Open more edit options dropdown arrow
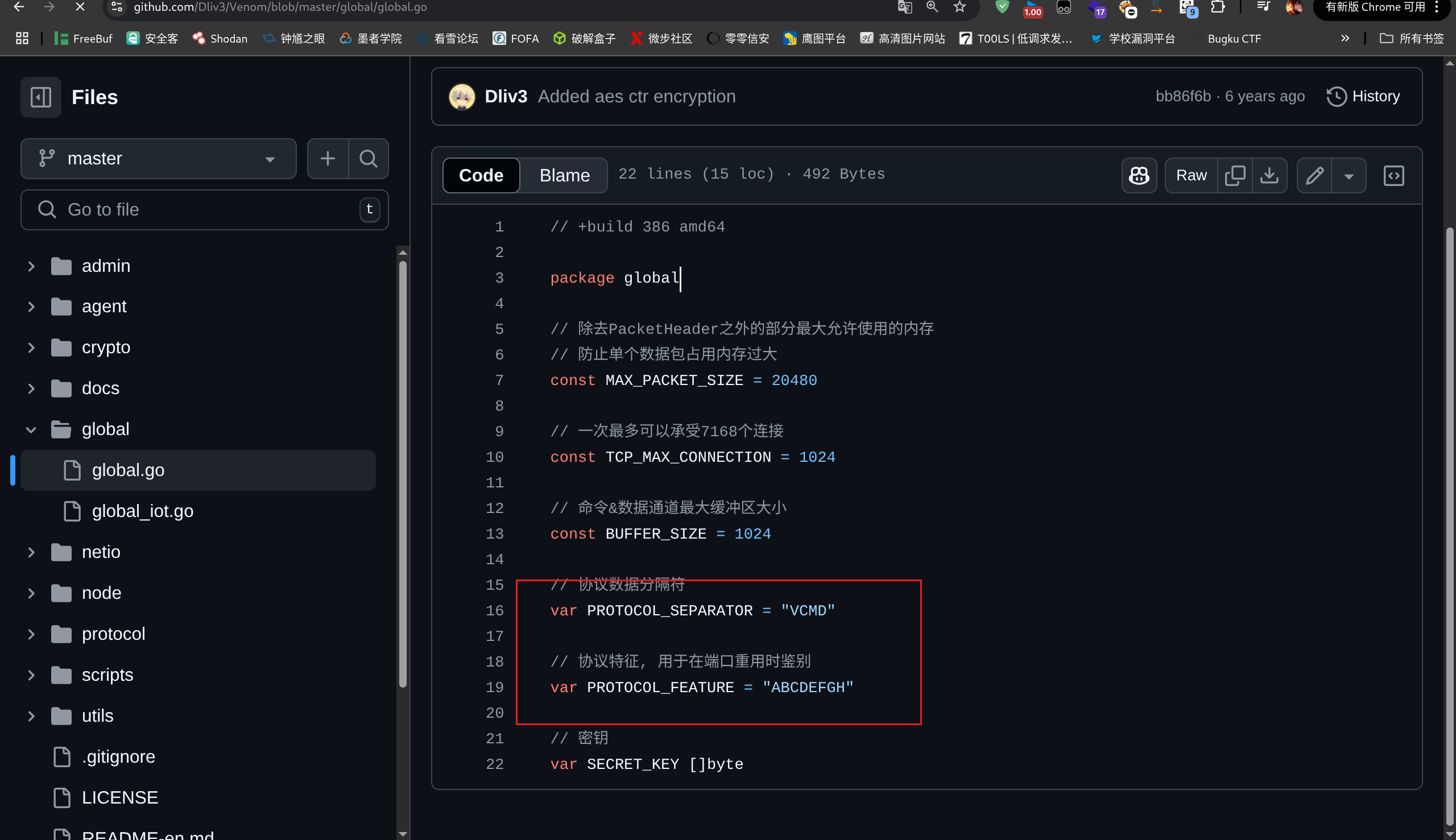The height and width of the screenshot is (840, 1456). [1349, 175]
